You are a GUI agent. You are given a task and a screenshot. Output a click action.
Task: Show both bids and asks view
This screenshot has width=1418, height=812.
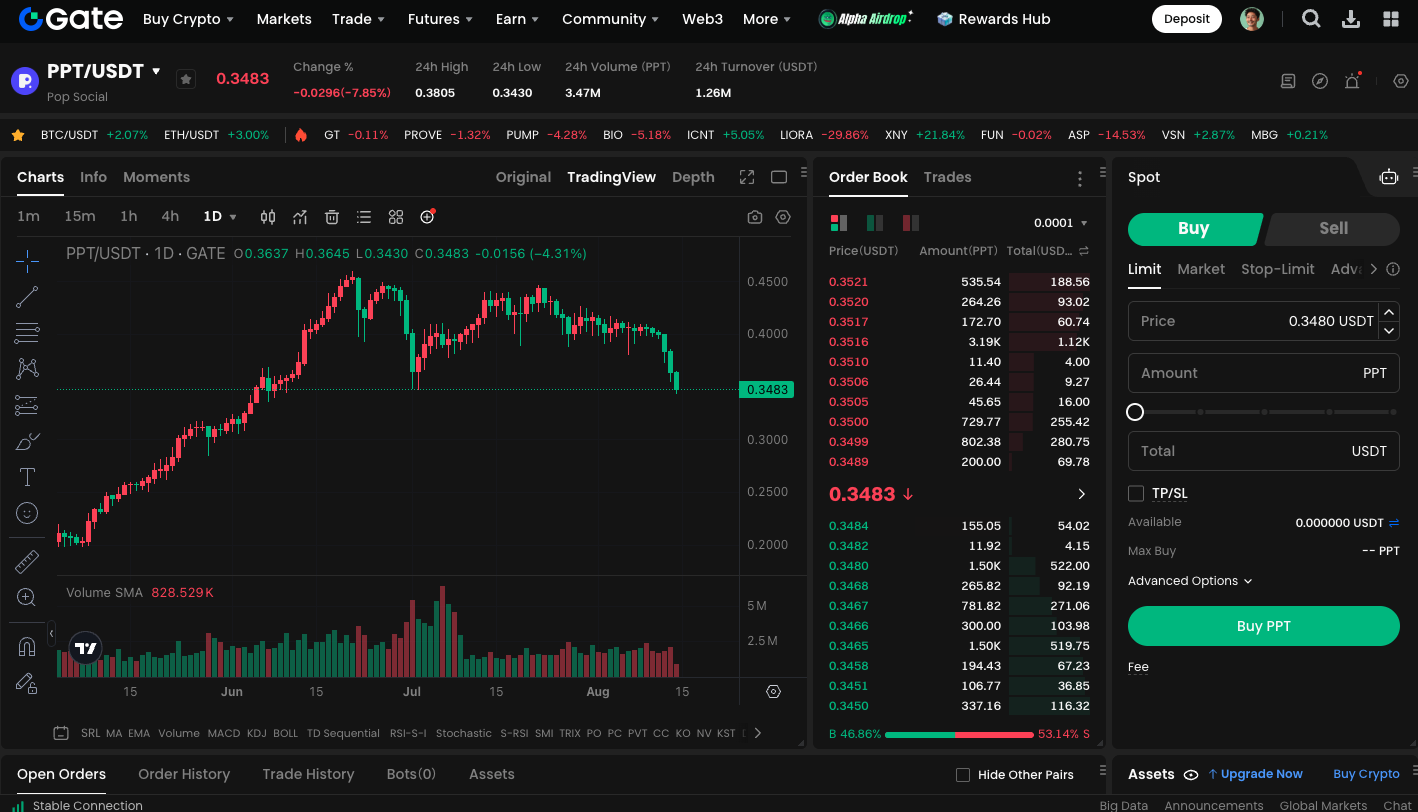(x=839, y=223)
